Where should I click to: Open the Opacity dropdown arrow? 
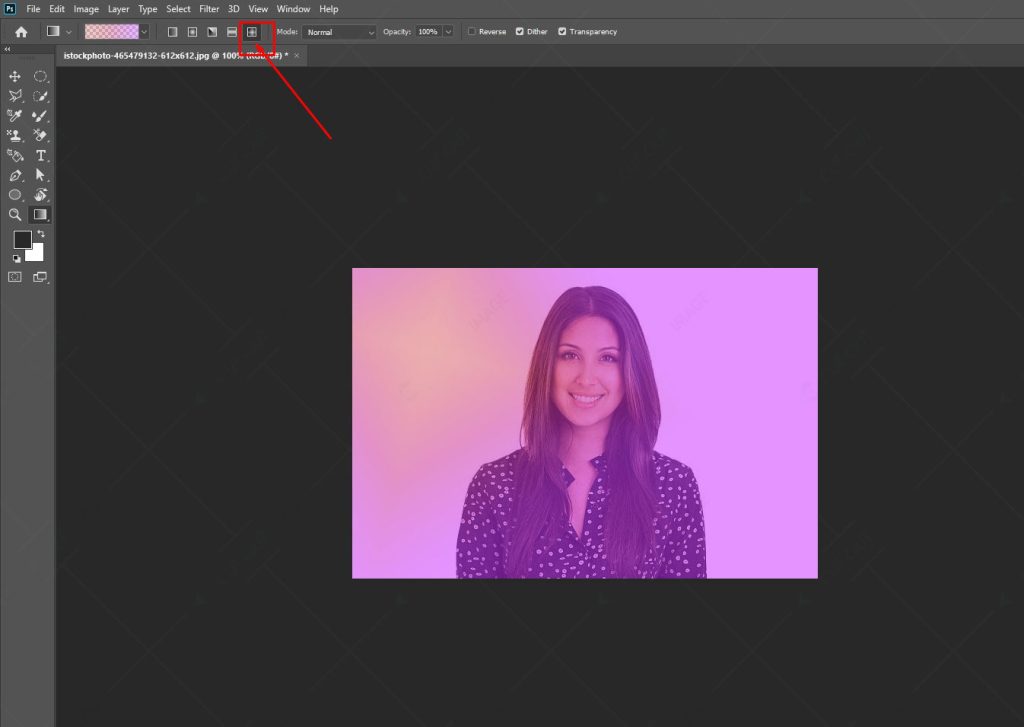click(x=447, y=31)
